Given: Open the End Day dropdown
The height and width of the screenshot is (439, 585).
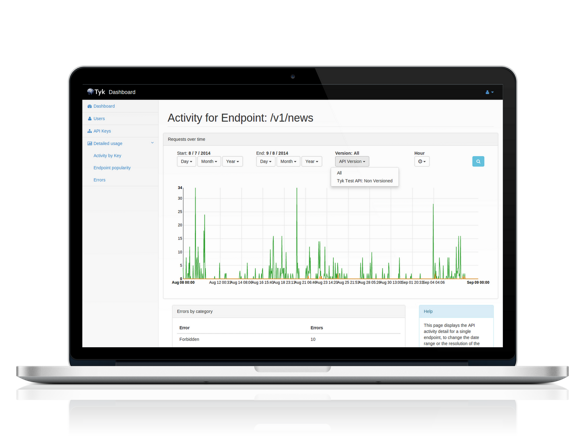Looking at the screenshot, I should (x=265, y=162).
